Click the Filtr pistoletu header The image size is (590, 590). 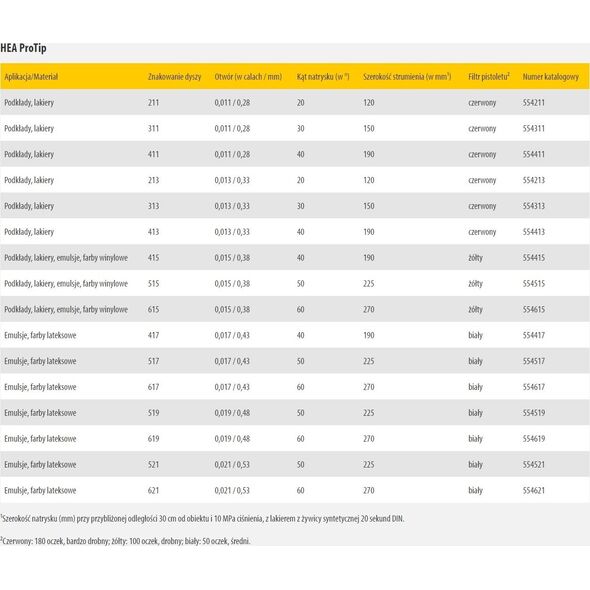489,77
